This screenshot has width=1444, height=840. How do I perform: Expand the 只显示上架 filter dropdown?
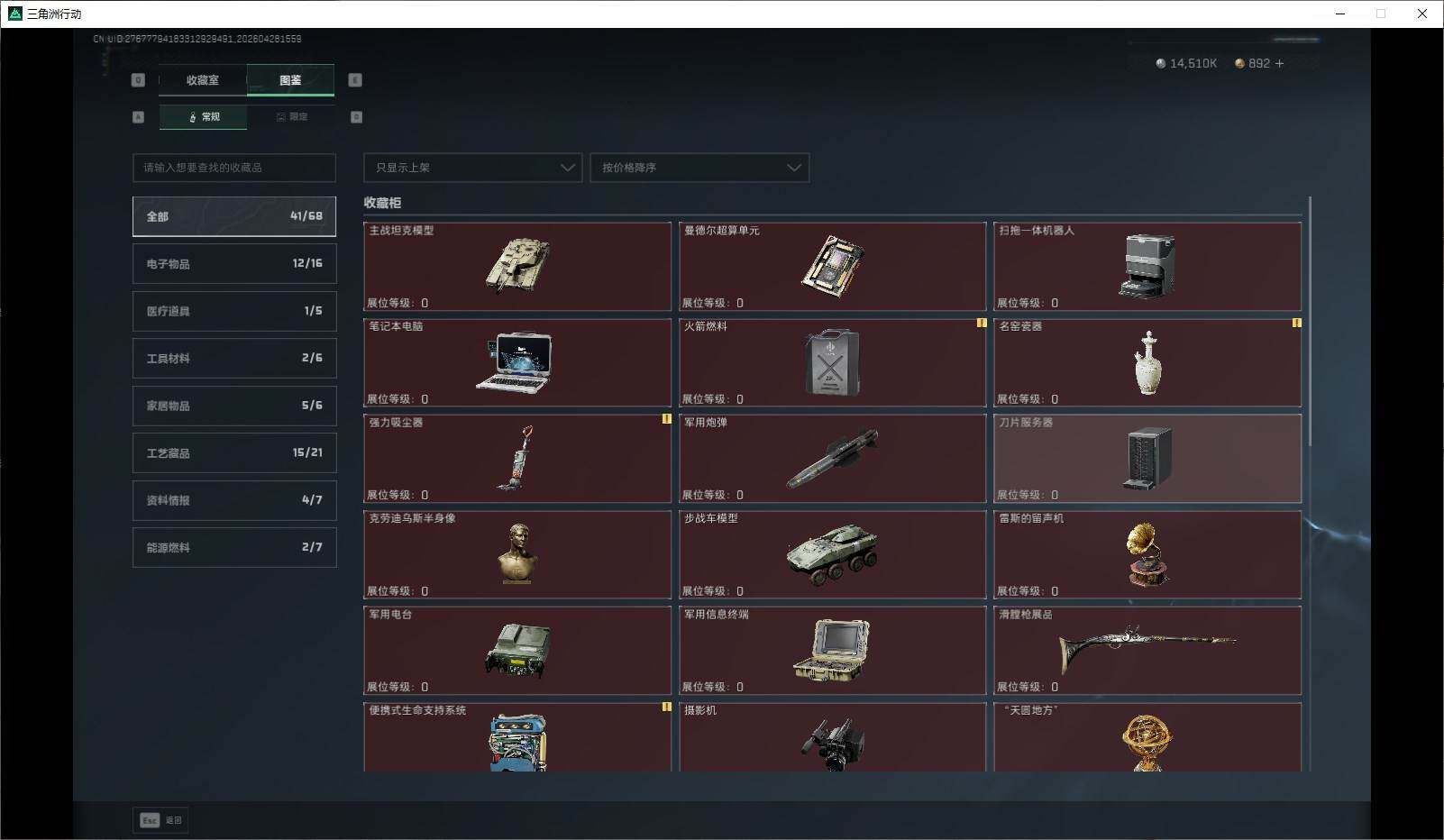(x=472, y=168)
